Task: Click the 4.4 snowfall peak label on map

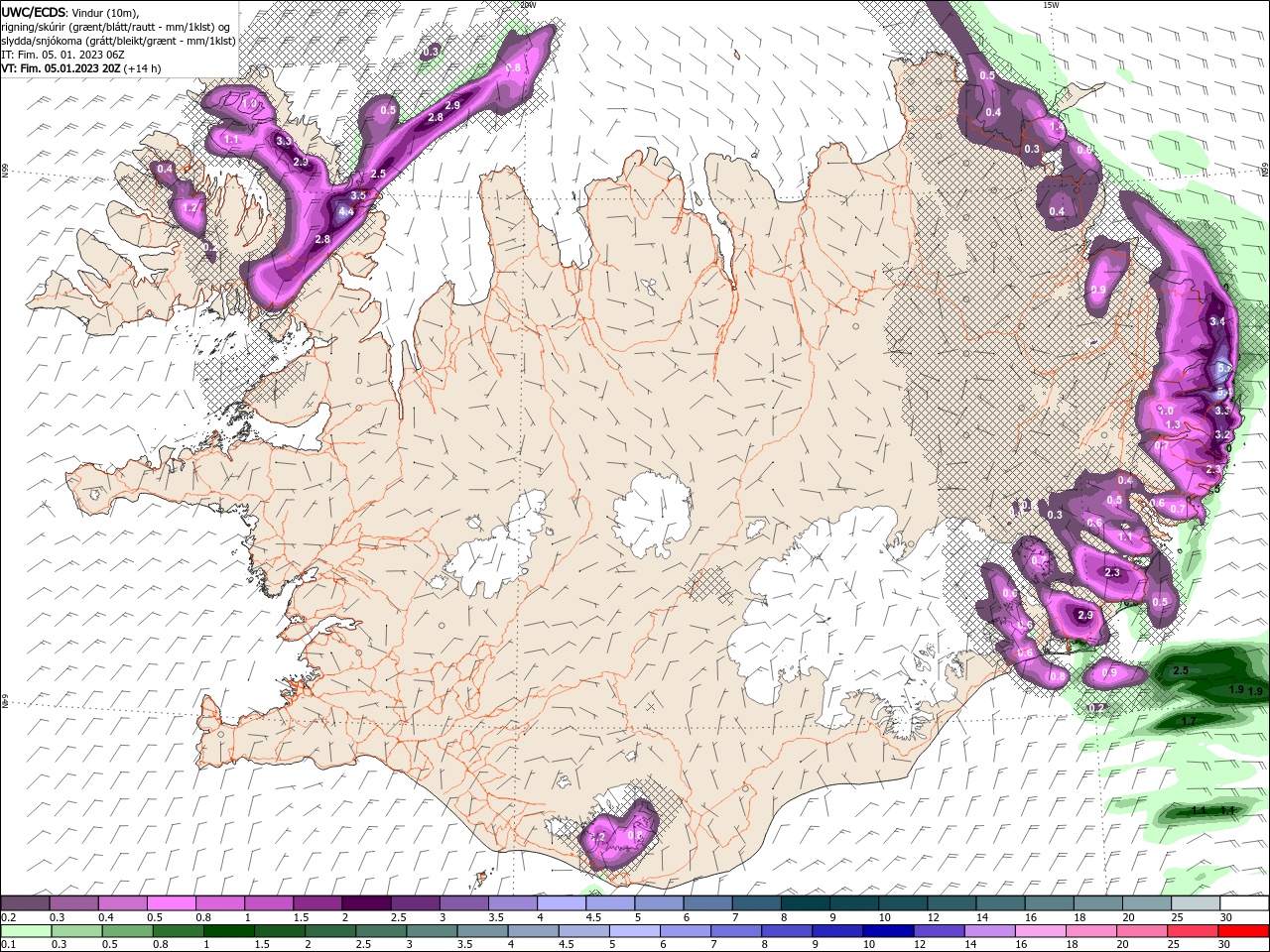Action: (346, 211)
